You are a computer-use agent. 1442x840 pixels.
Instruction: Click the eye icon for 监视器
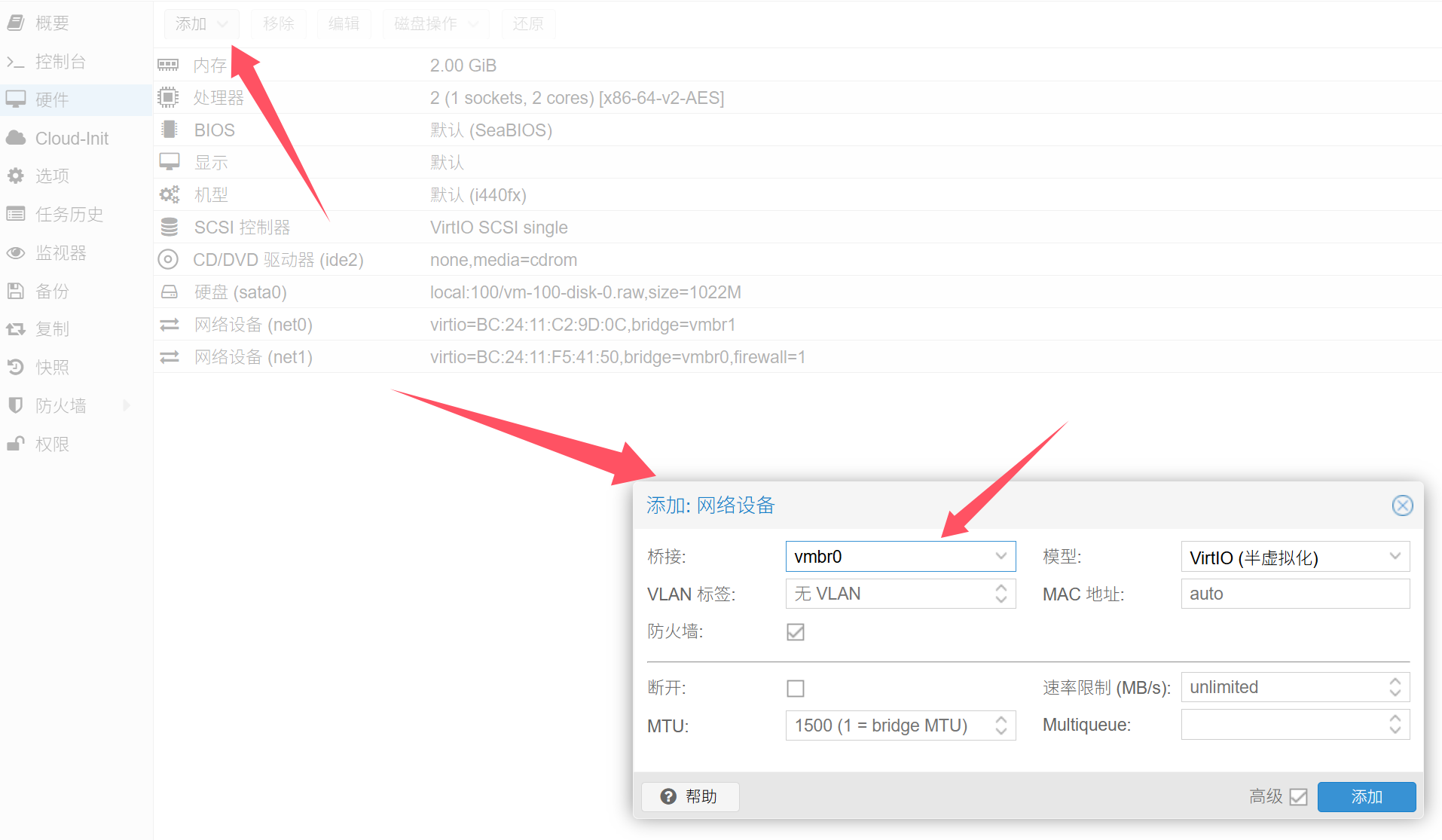pos(16,253)
